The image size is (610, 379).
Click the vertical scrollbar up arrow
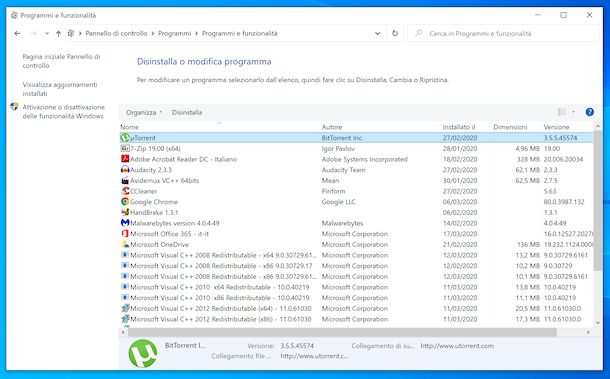pos(598,126)
